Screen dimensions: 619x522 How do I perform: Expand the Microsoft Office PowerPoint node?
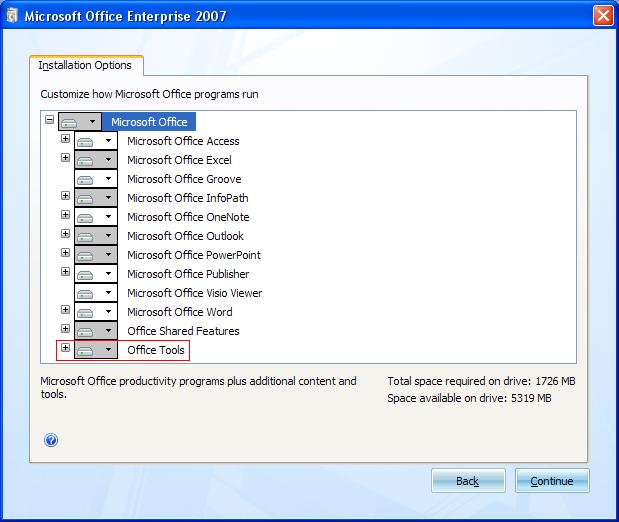tap(65, 254)
